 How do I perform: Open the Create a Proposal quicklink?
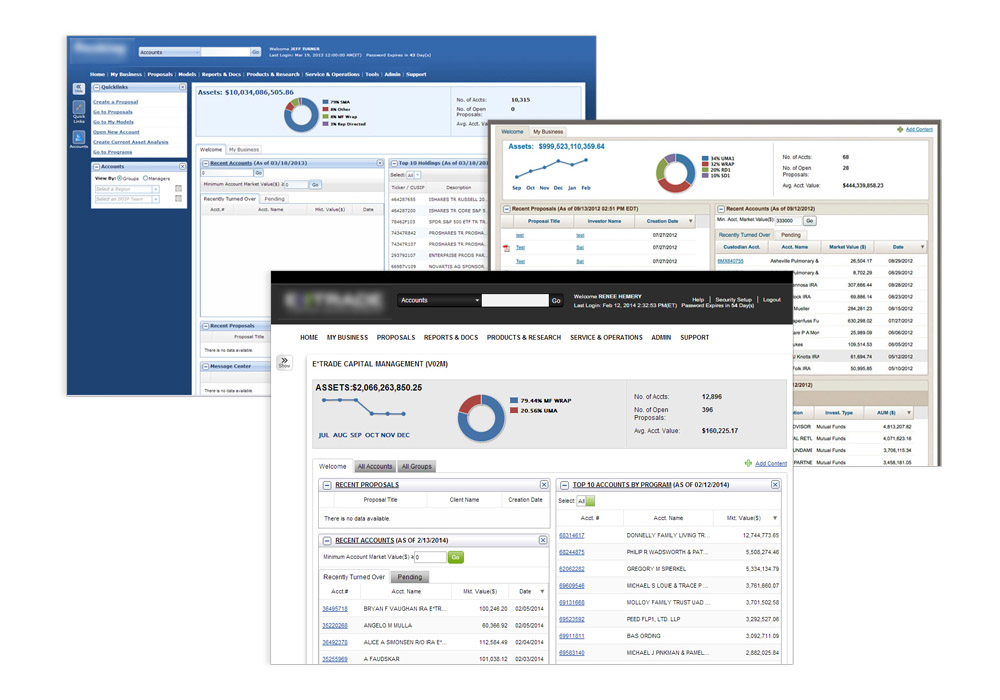115,102
